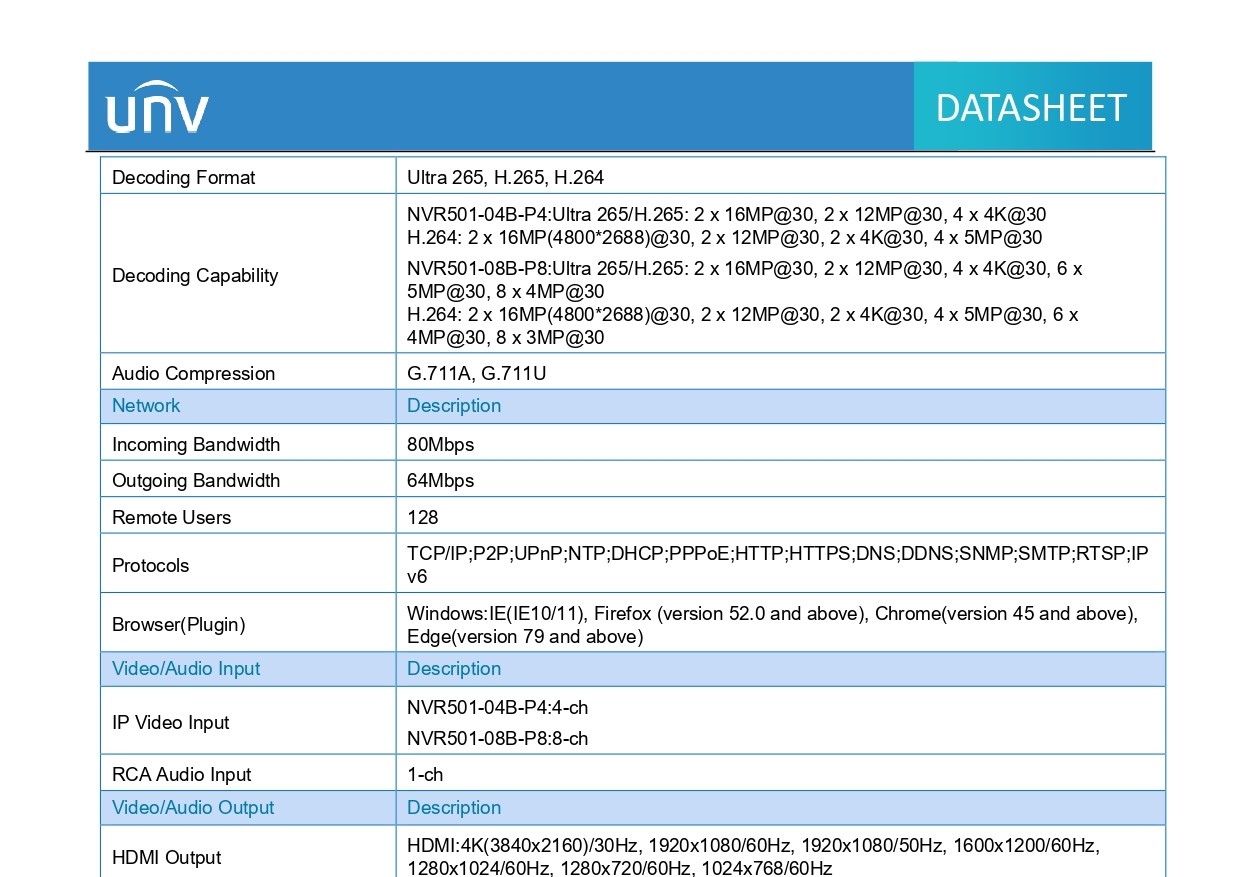The height and width of the screenshot is (877, 1241).
Task: Select the "Protocols" row label
Action: tap(150, 566)
